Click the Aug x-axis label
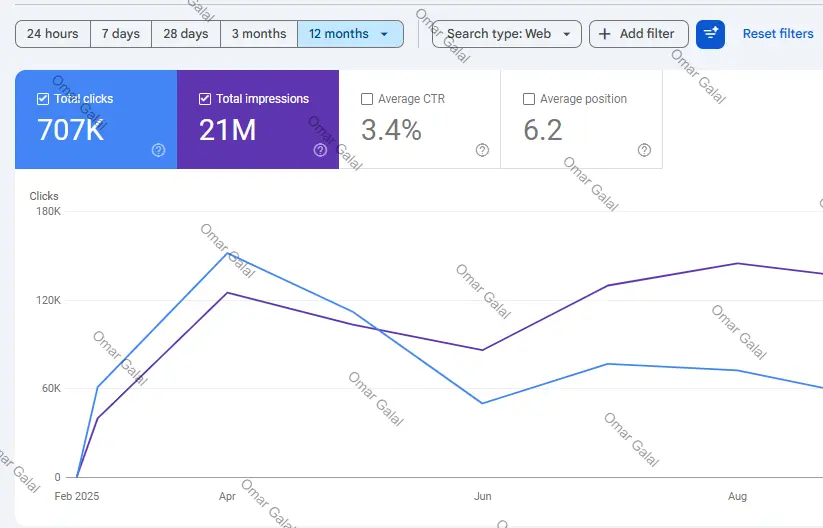 pos(737,497)
